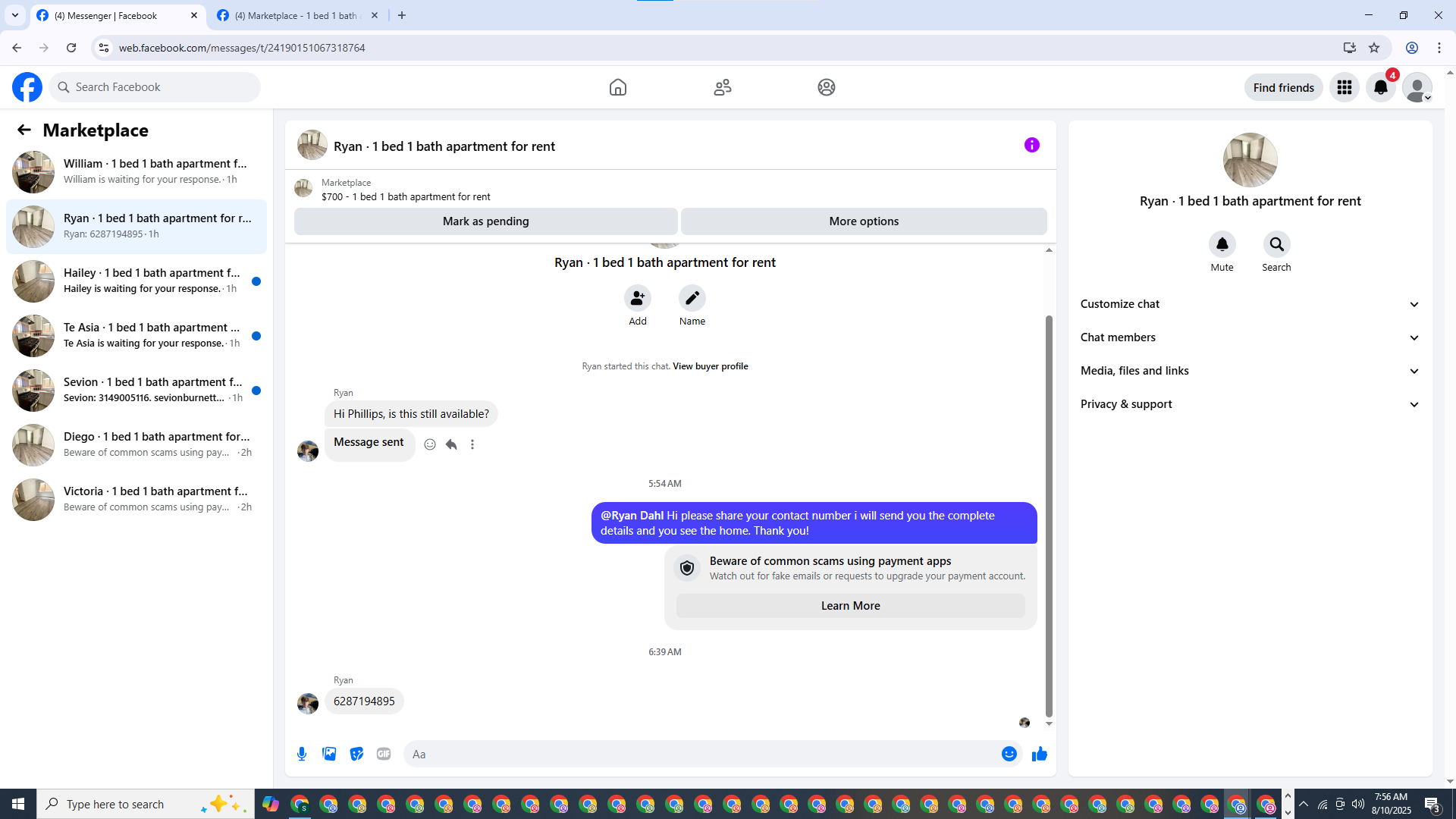Send a thumbs-up like
The image size is (1456, 819).
pos(1039,754)
